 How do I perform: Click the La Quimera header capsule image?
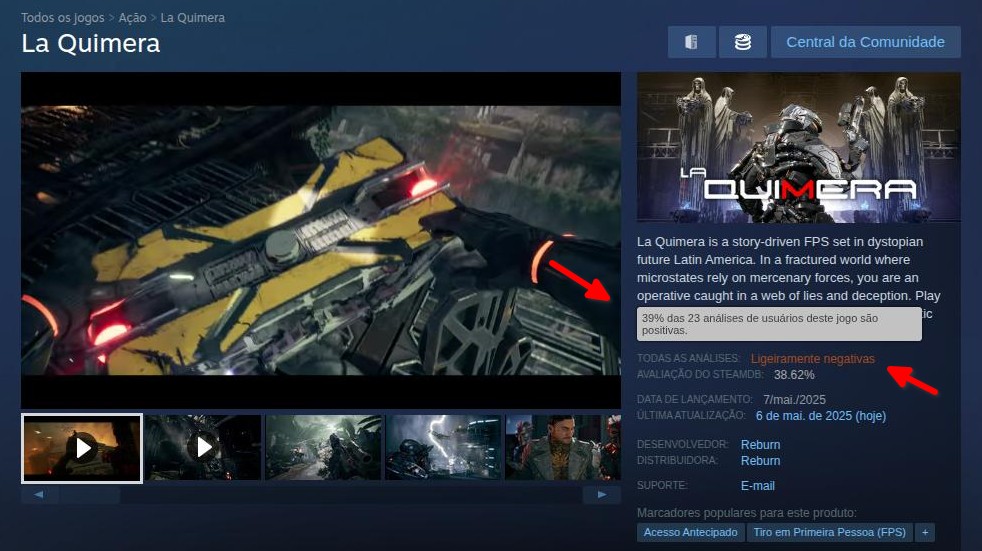799,147
